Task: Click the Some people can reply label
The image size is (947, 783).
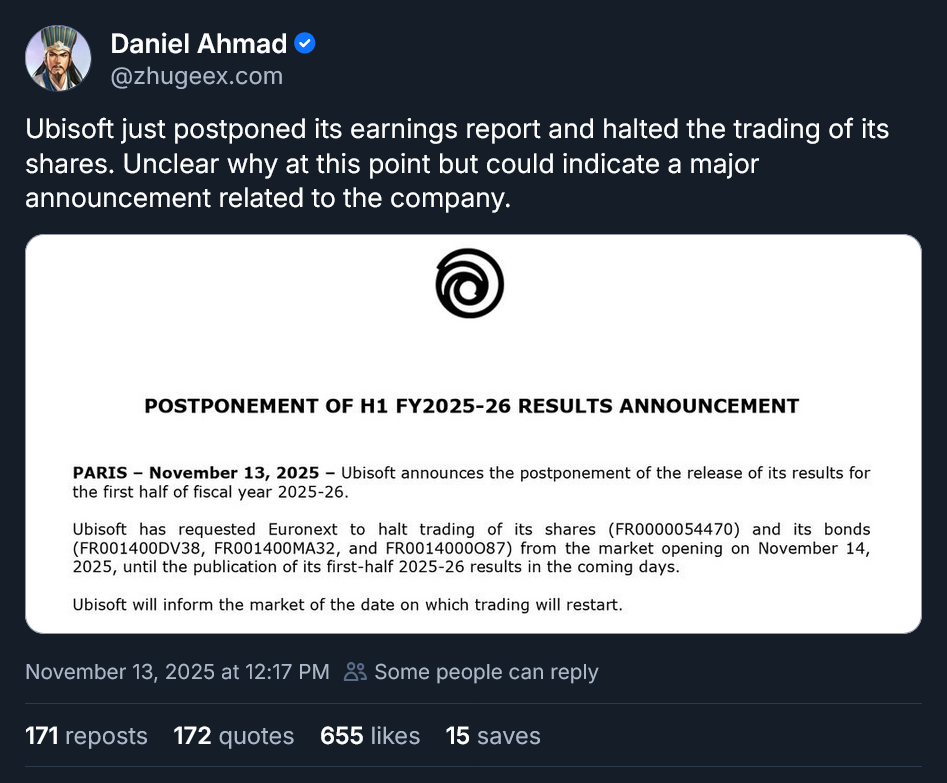Action: click(x=486, y=672)
